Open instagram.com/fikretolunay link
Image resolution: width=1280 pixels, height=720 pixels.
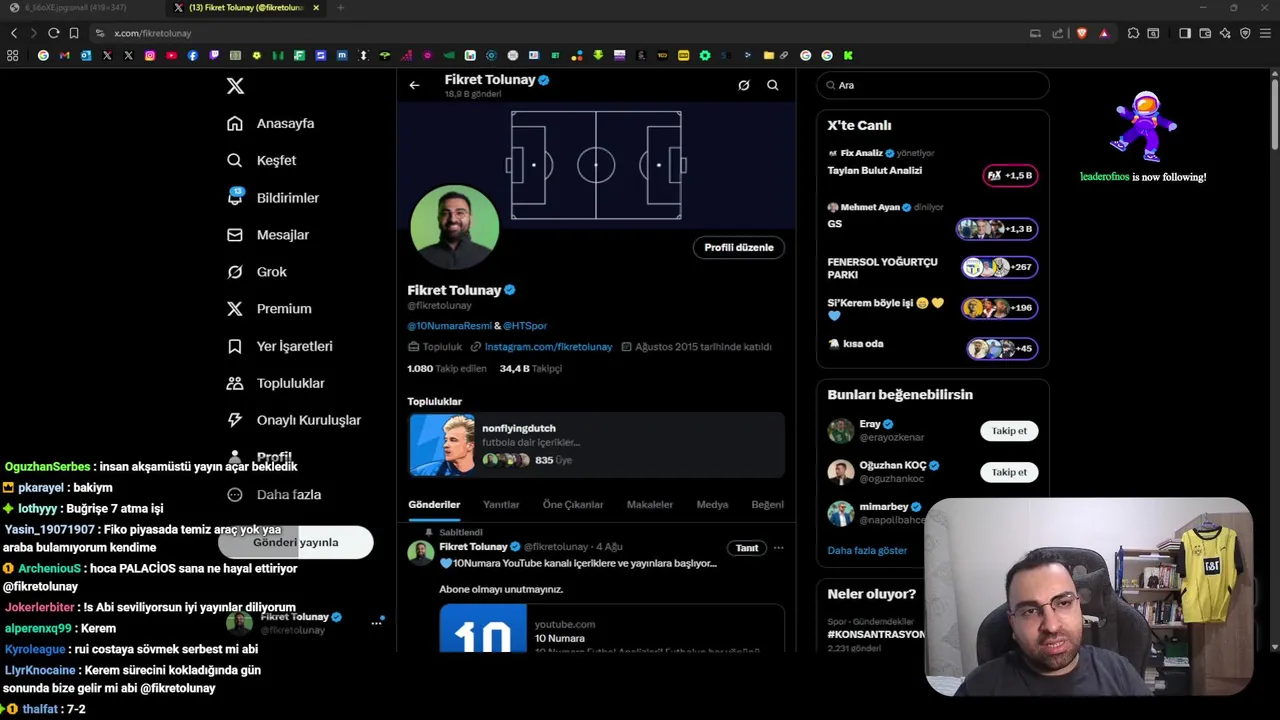click(548, 347)
